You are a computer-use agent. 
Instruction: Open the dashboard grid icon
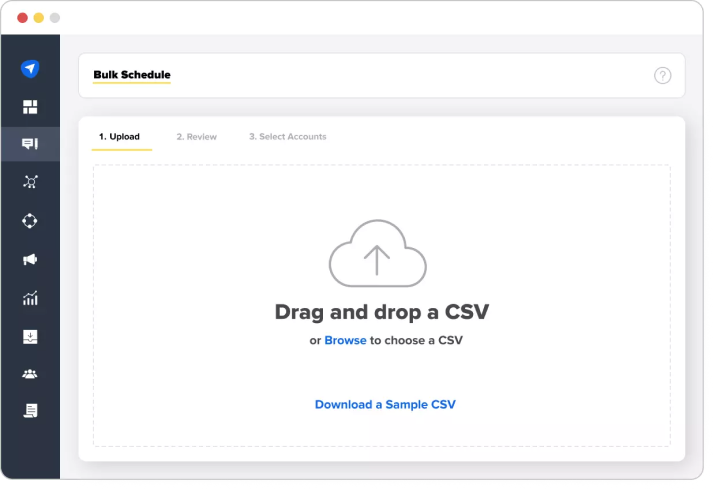(30, 107)
